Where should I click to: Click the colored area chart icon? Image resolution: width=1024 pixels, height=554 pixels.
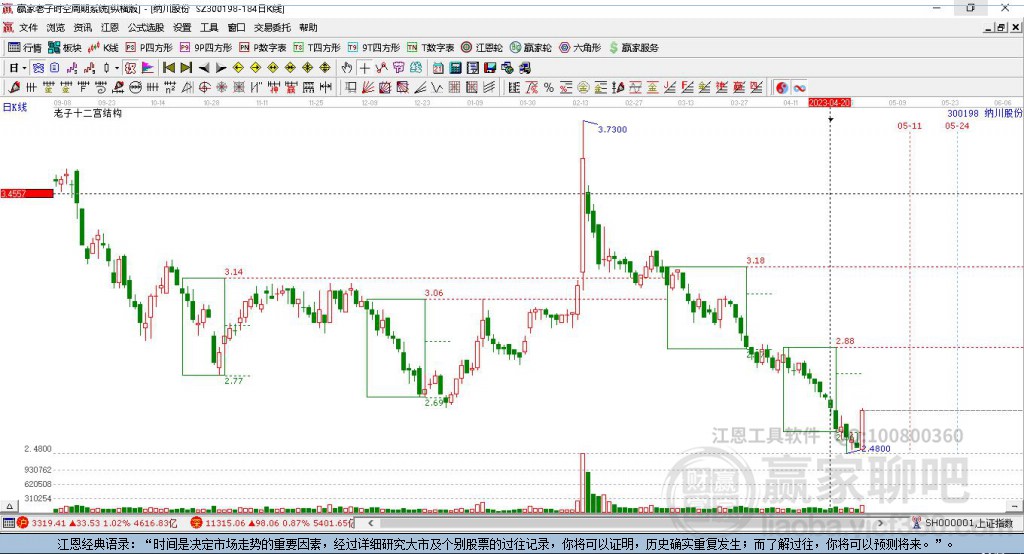click(x=148, y=68)
